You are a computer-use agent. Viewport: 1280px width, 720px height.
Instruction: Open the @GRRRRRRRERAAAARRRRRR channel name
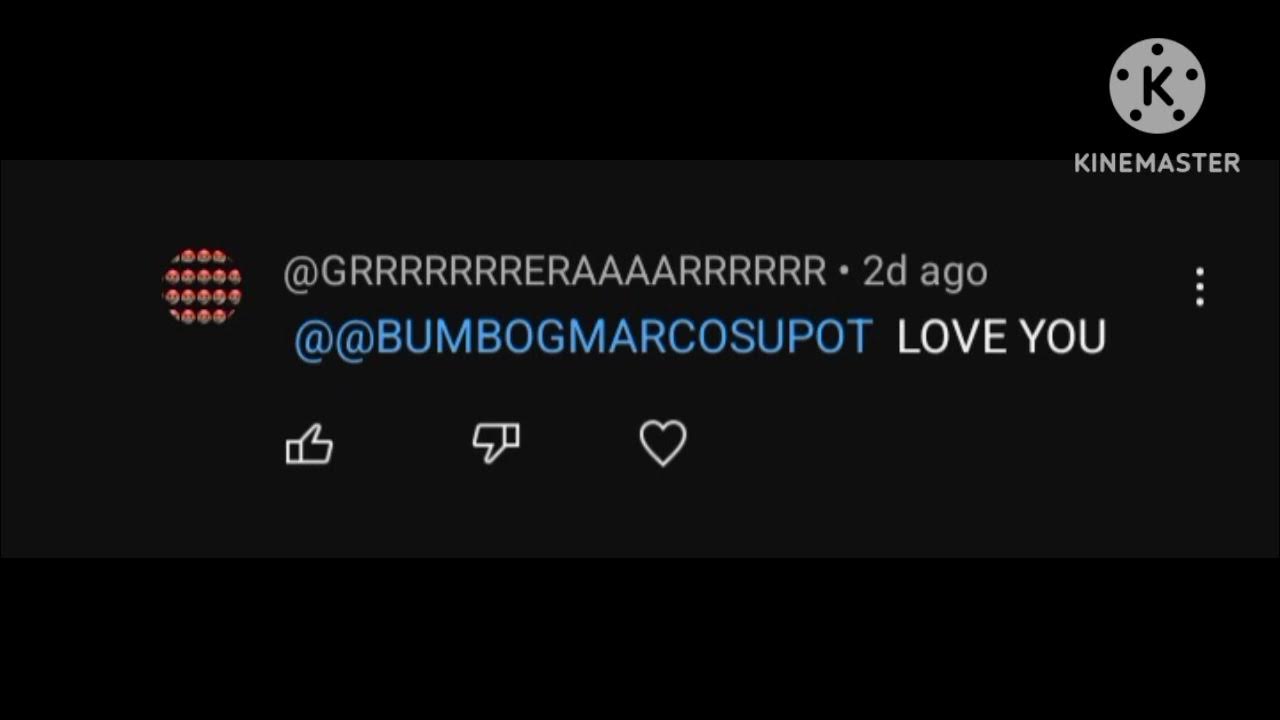pyautogui.click(x=555, y=272)
